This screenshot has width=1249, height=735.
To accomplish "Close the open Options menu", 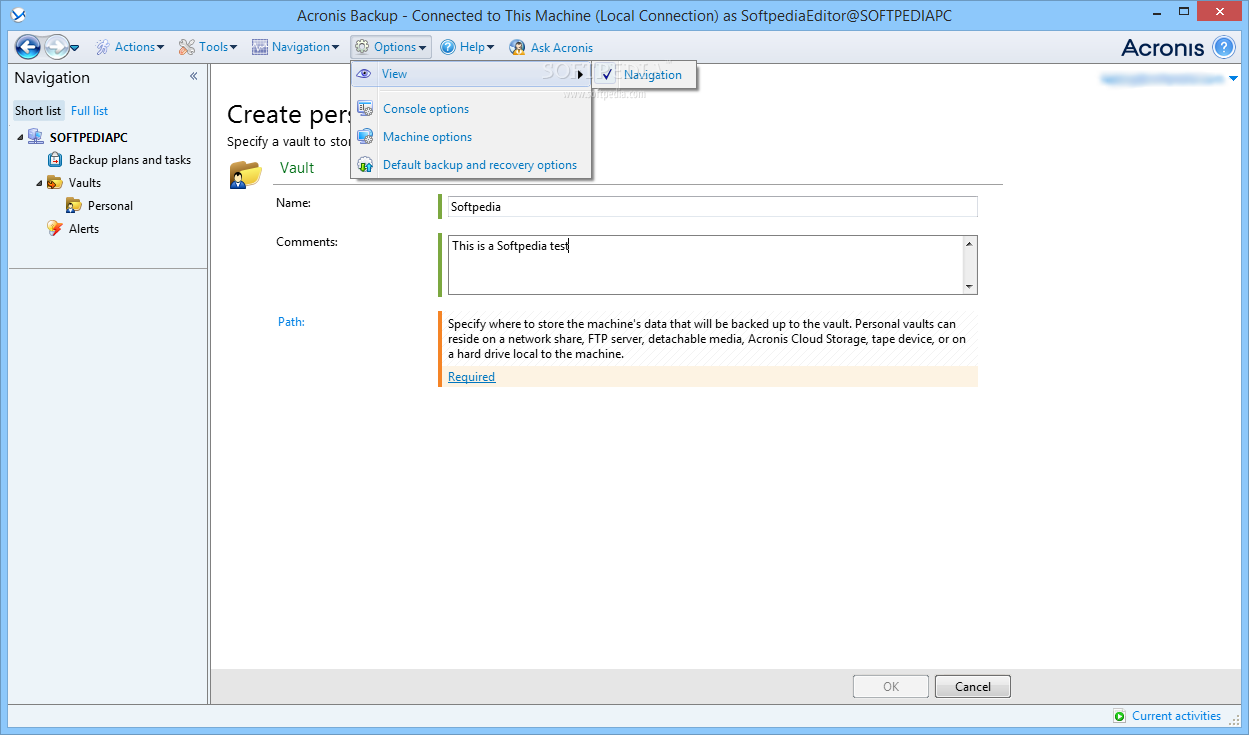I will pos(391,47).
